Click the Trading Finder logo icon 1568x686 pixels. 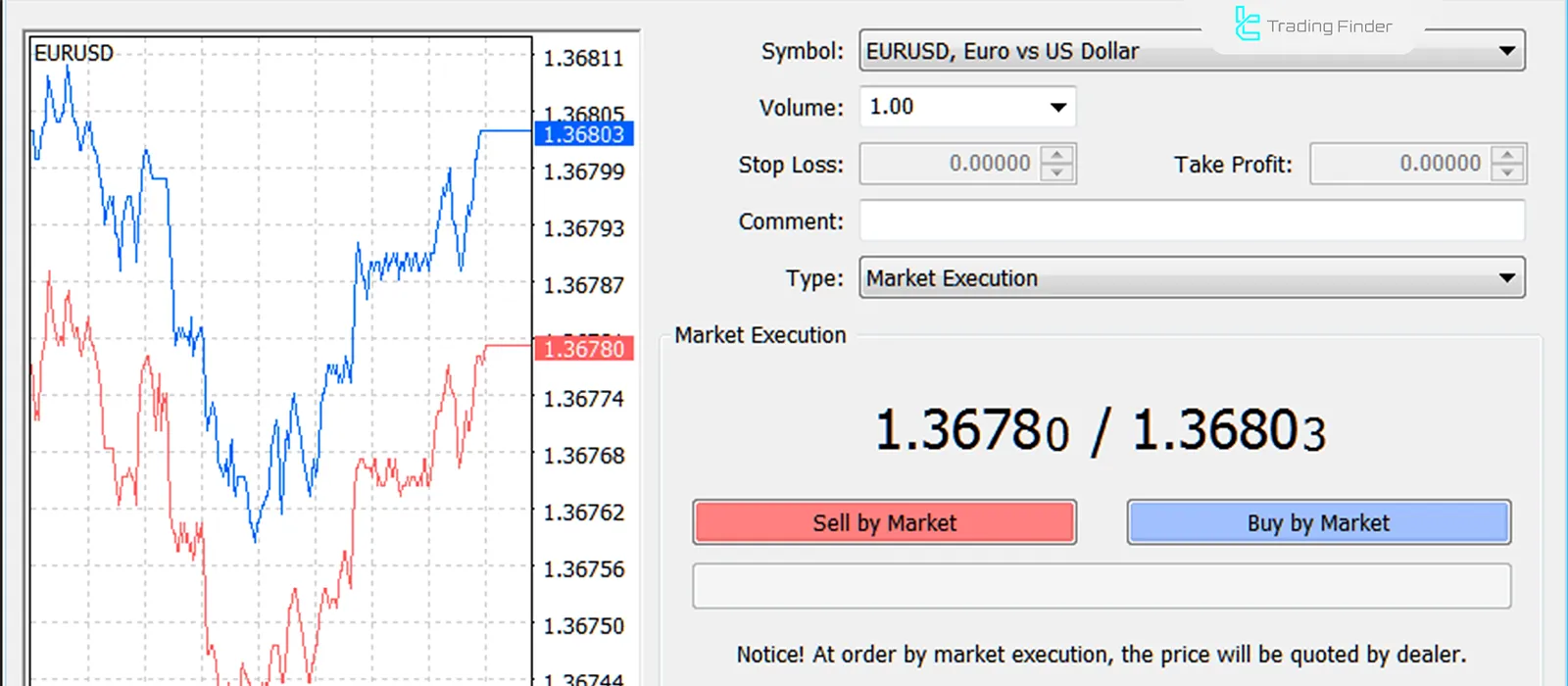[x=1247, y=24]
